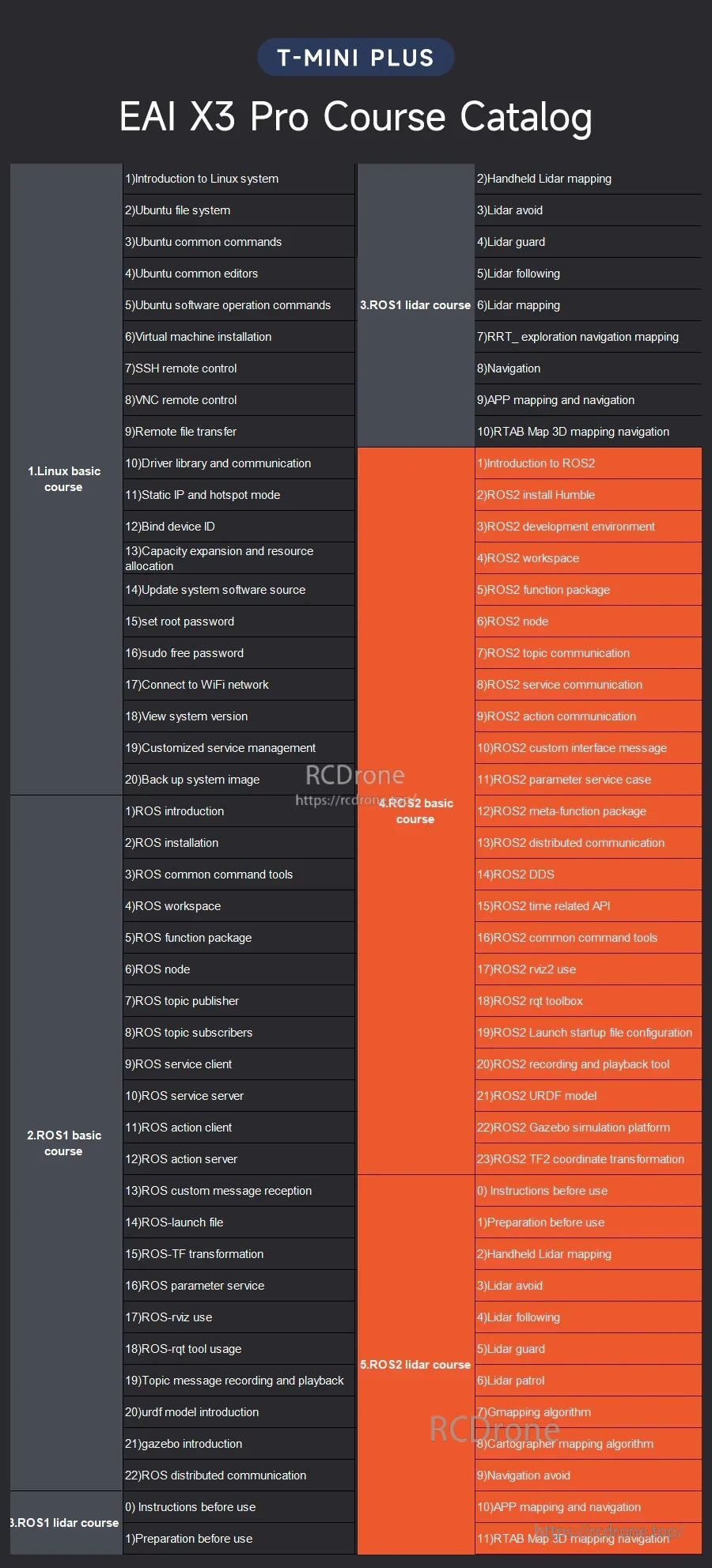Click the SSH remote control entry
Viewport: 712px width, 1568px height.
239,368
